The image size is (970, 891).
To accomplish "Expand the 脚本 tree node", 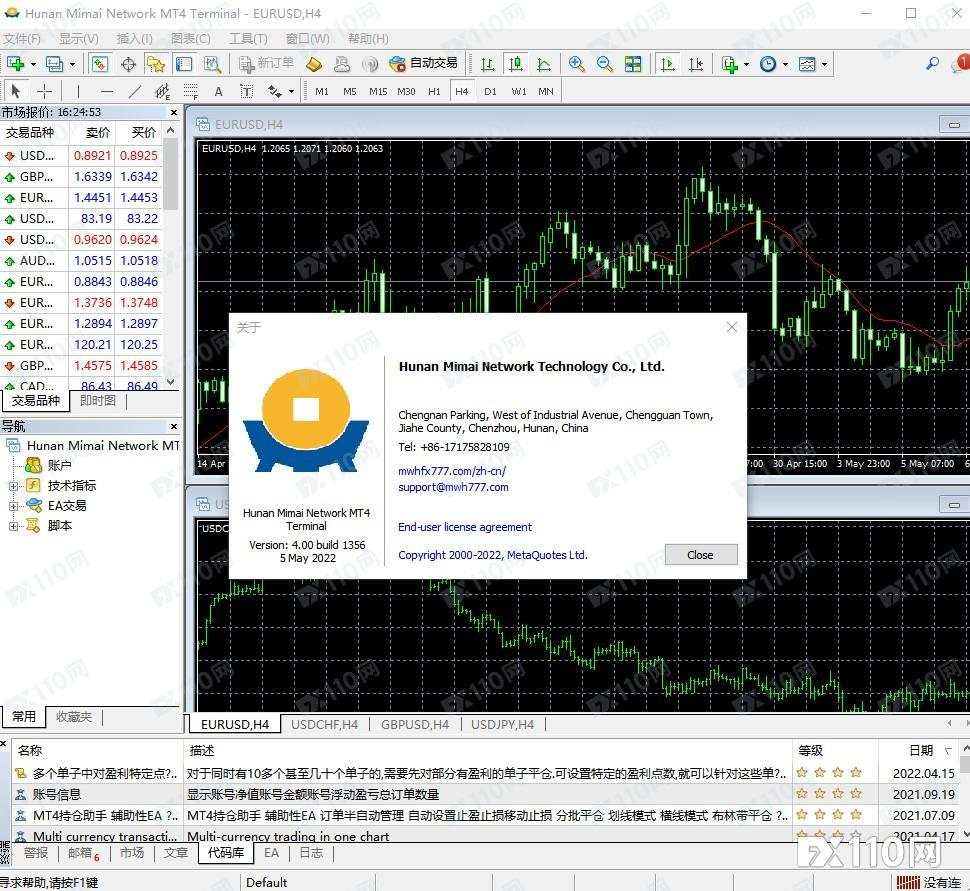I will 13,526.
